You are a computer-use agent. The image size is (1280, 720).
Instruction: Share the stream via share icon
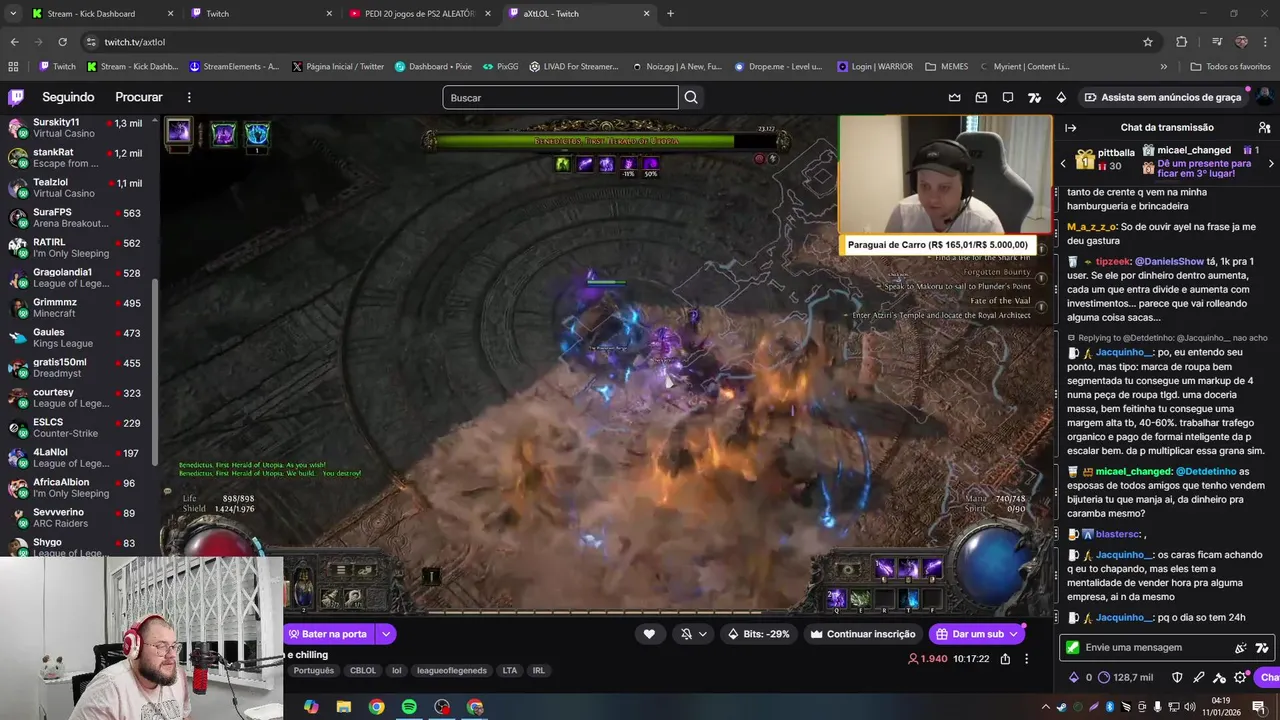tap(1005, 659)
